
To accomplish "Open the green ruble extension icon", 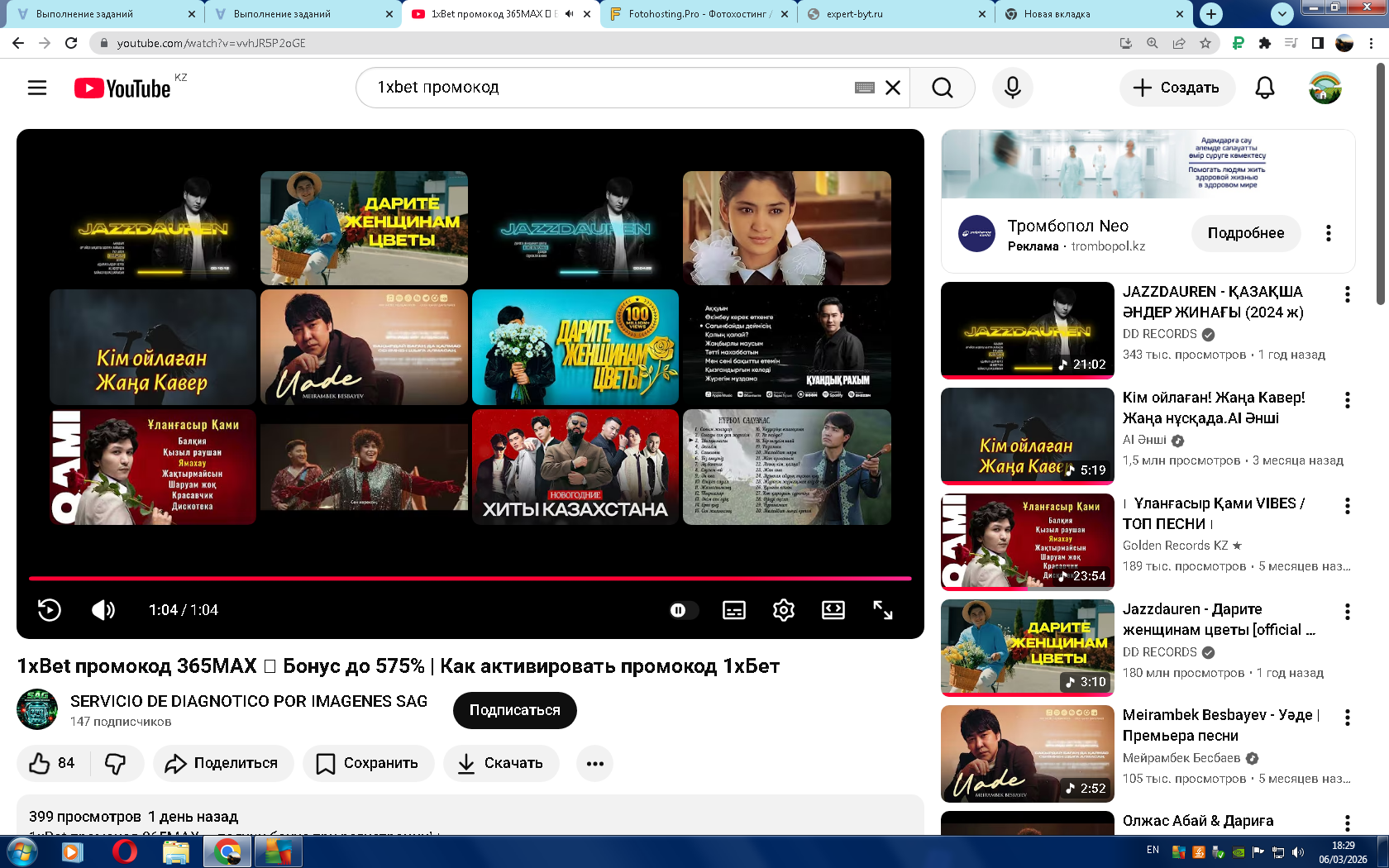I will (x=1238, y=43).
